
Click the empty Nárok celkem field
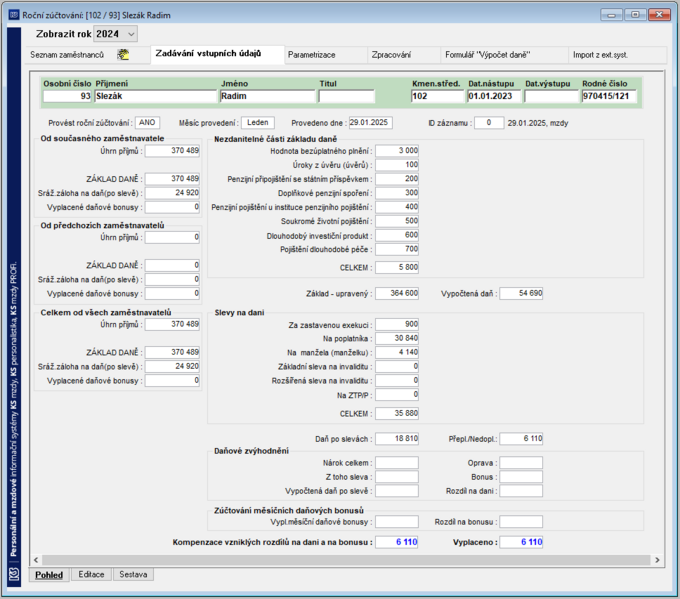(397, 463)
